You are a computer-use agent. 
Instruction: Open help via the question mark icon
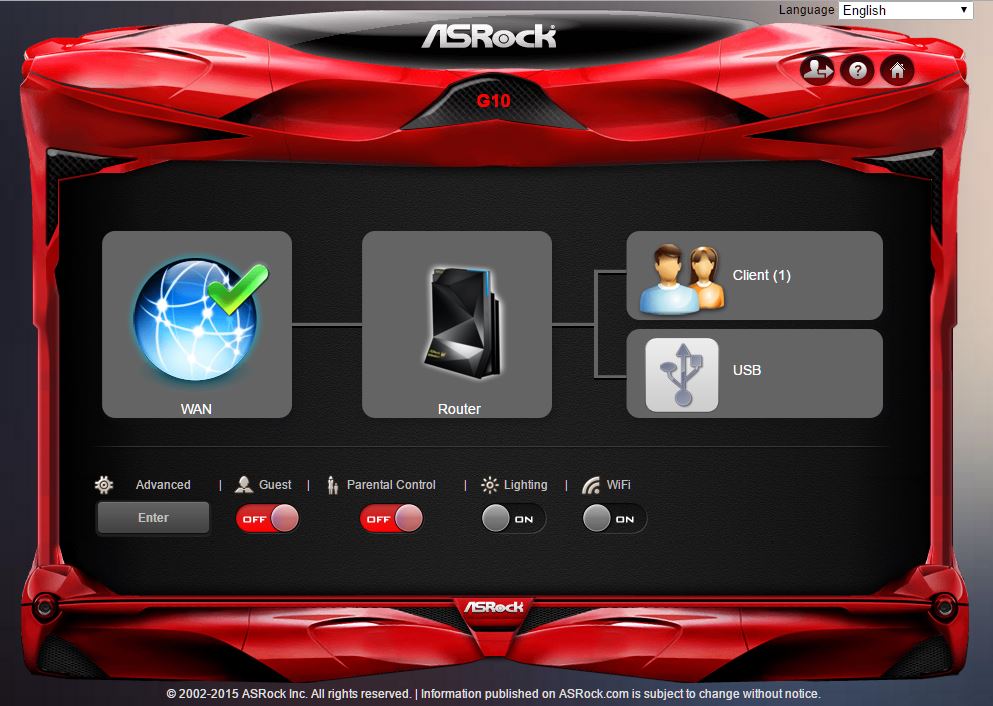(x=857, y=70)
